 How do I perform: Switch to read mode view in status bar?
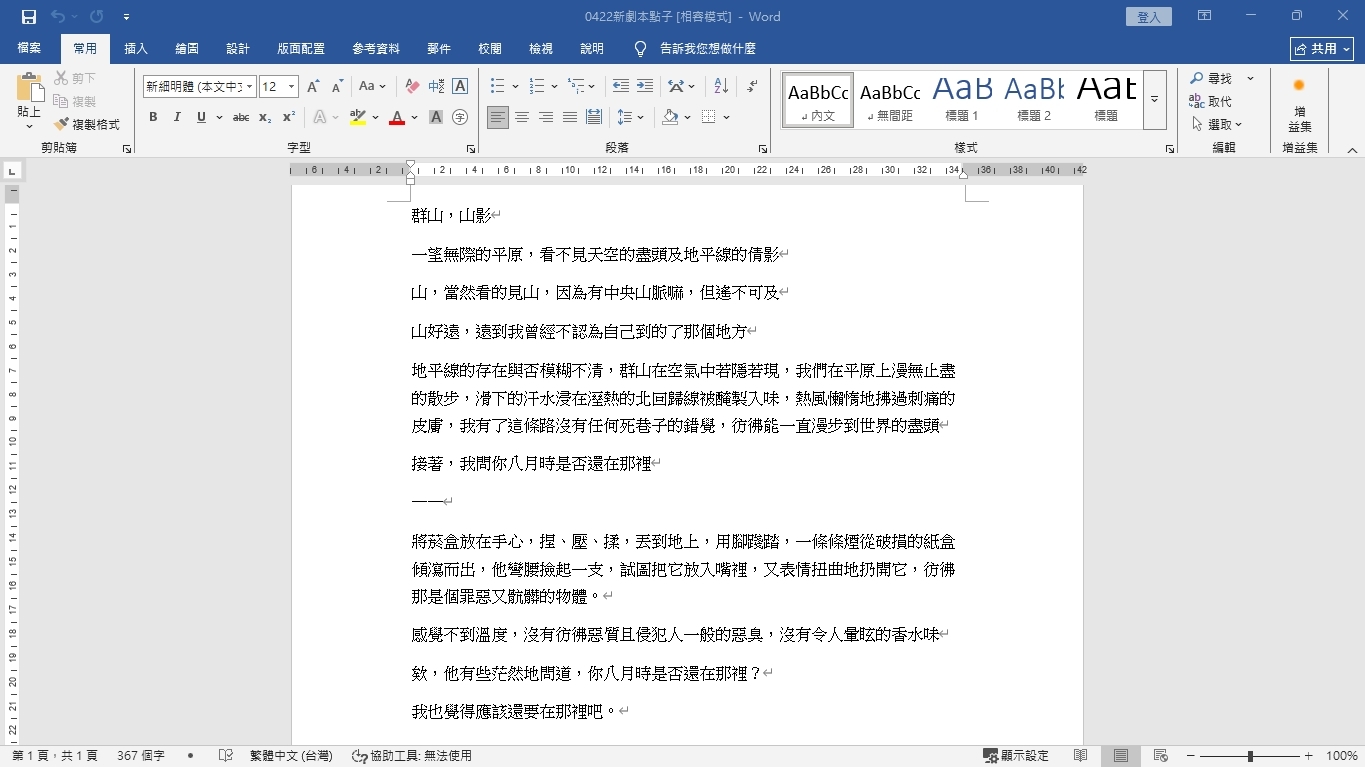tap(1081, 756)
